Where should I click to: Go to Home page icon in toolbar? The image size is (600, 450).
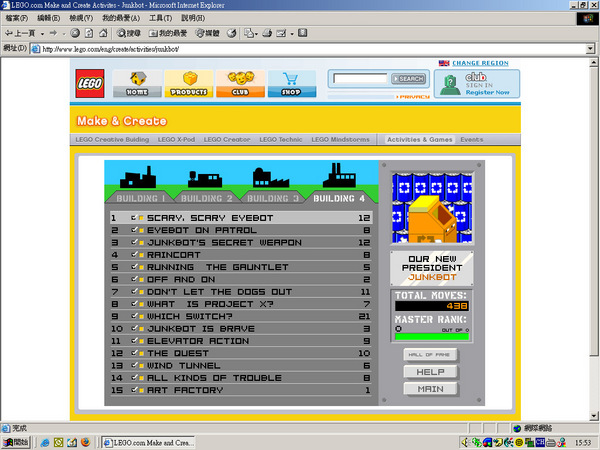(103, 33)
